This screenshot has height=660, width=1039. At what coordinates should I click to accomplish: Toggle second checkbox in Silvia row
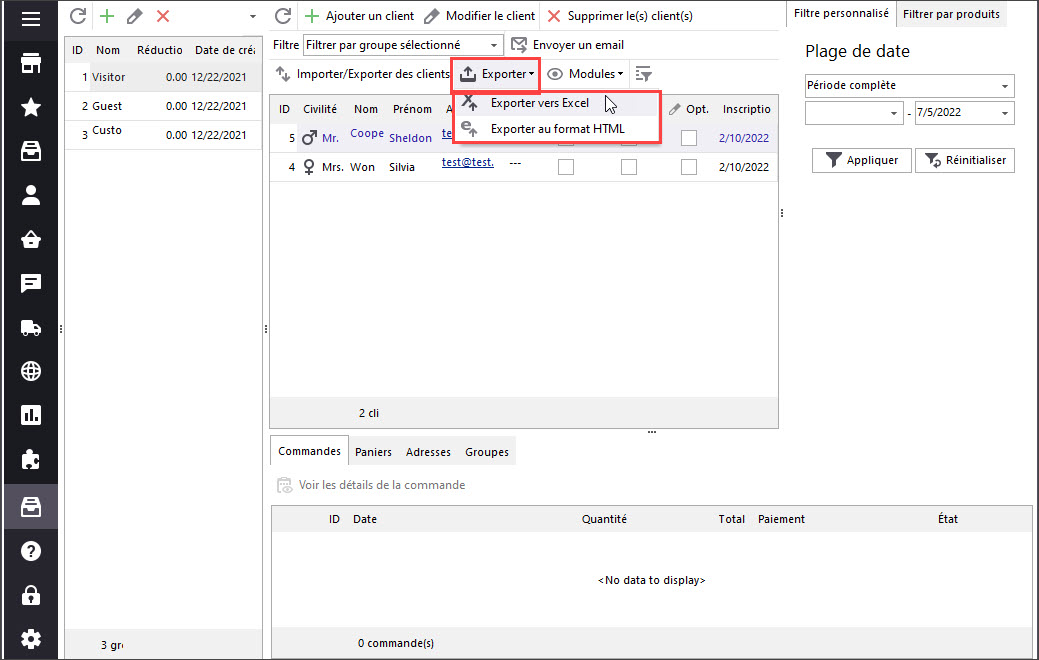[629, 167]
